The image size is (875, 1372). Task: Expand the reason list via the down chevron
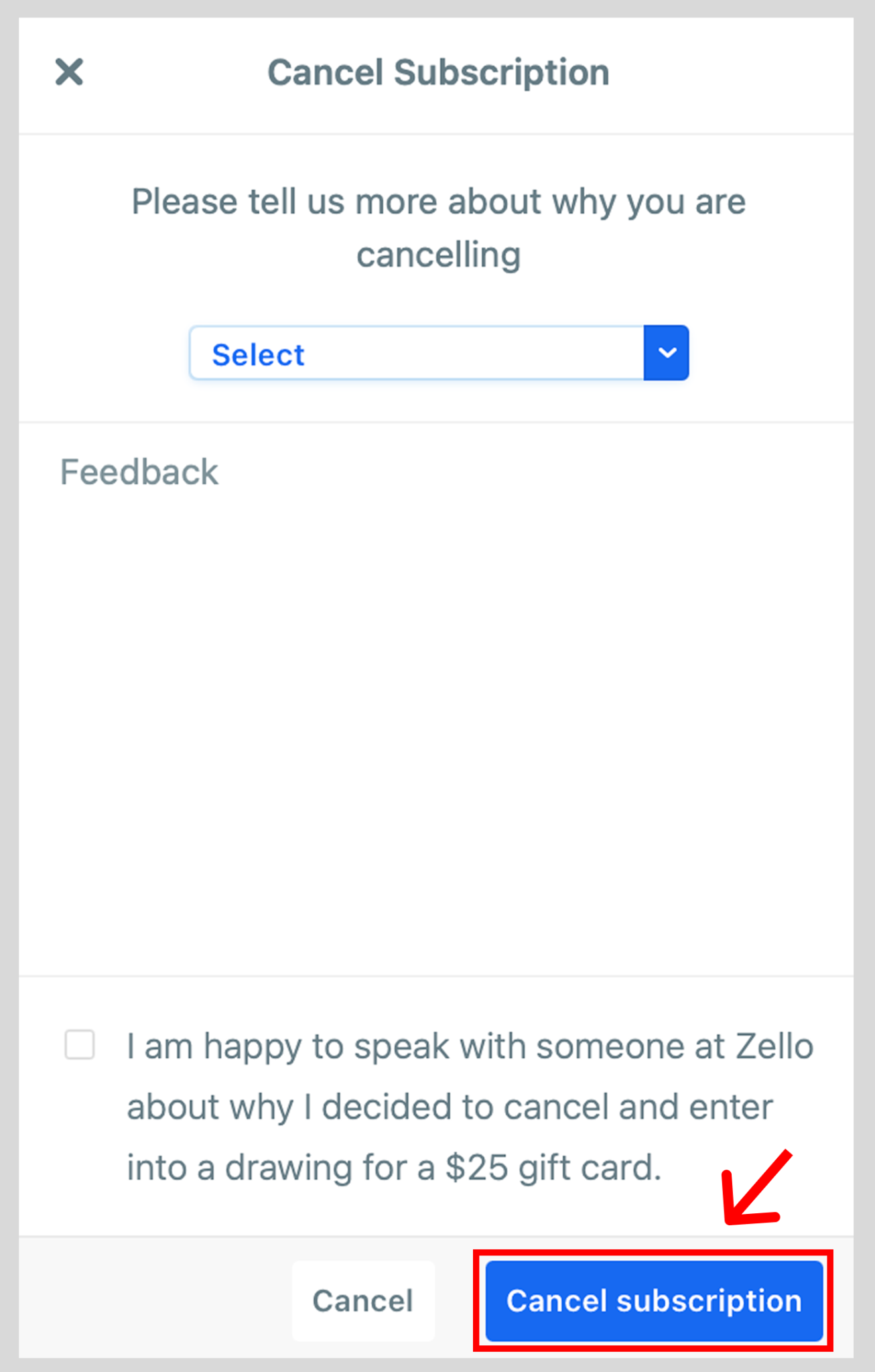pyautogui.click(x=667, y=353)
